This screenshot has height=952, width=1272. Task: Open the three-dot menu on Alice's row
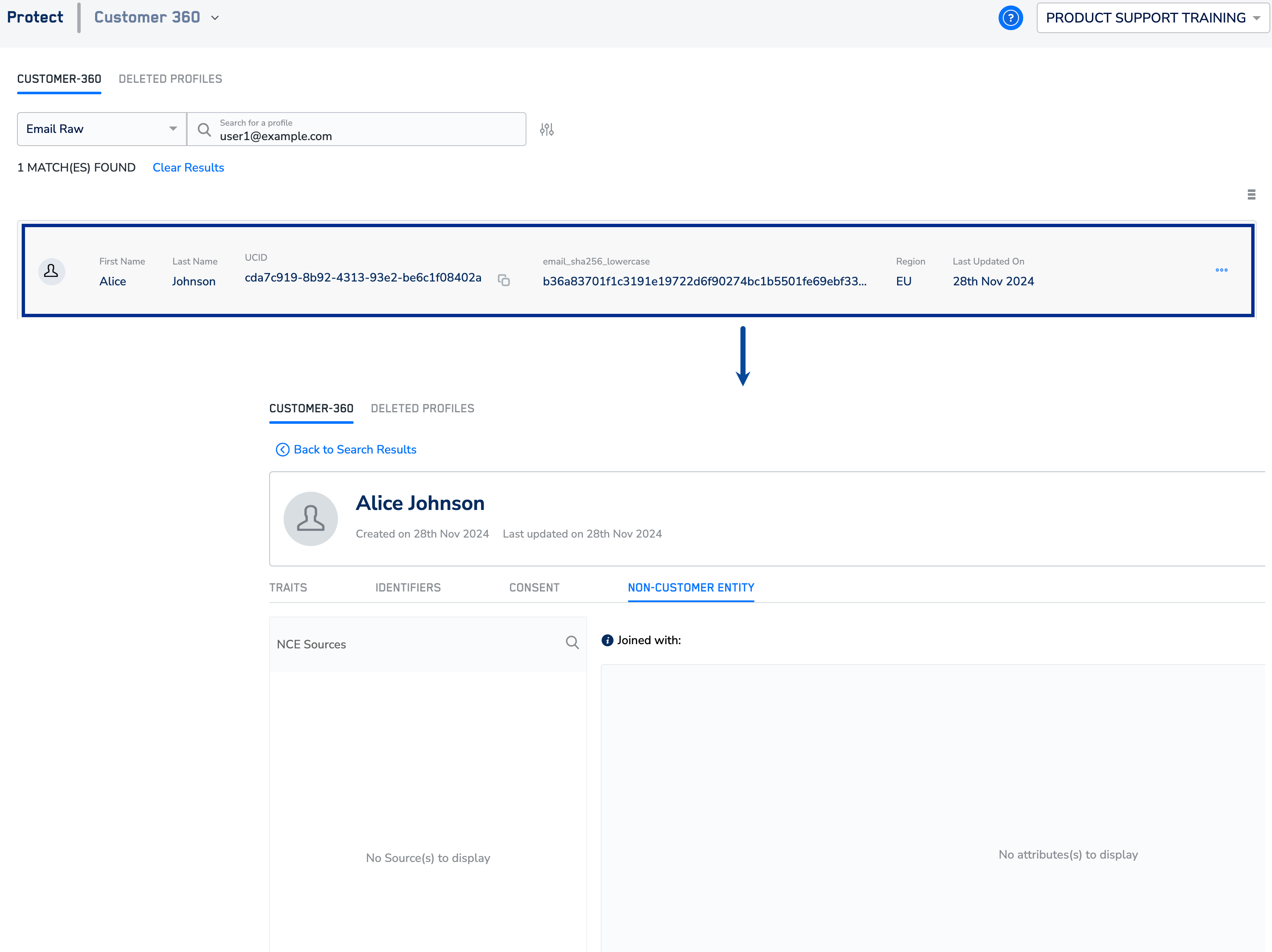(1221, 270)
